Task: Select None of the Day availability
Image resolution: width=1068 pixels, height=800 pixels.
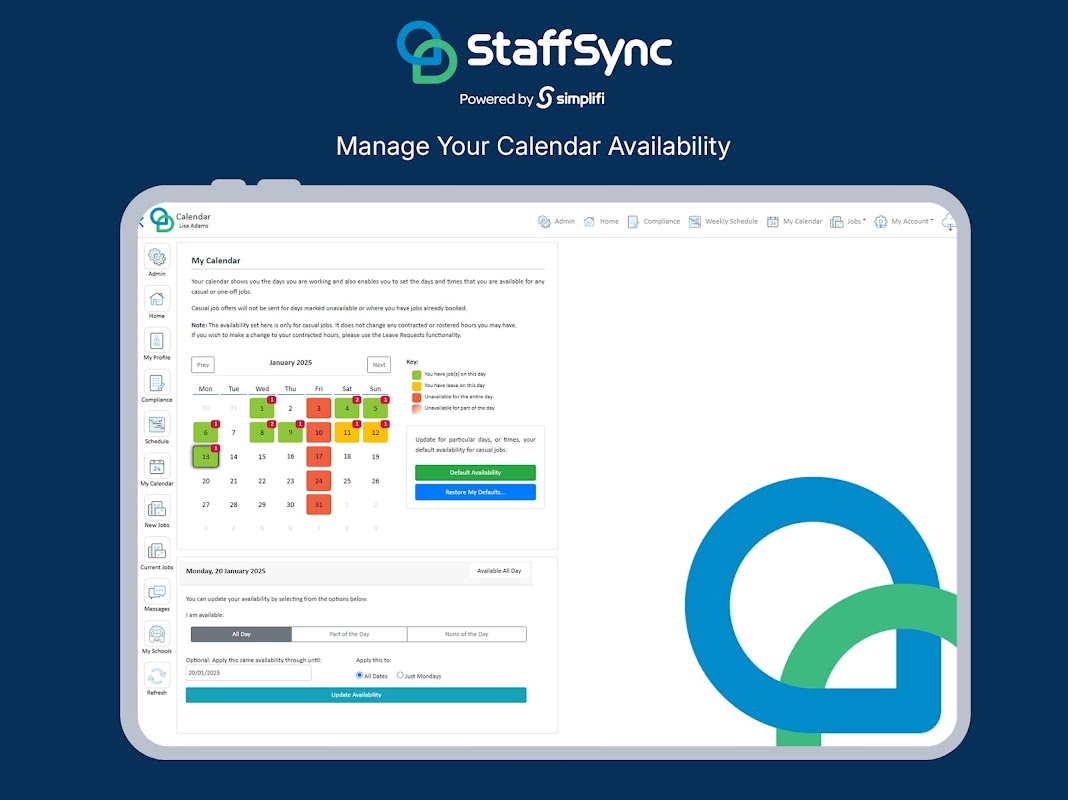Action: point(467,634)
